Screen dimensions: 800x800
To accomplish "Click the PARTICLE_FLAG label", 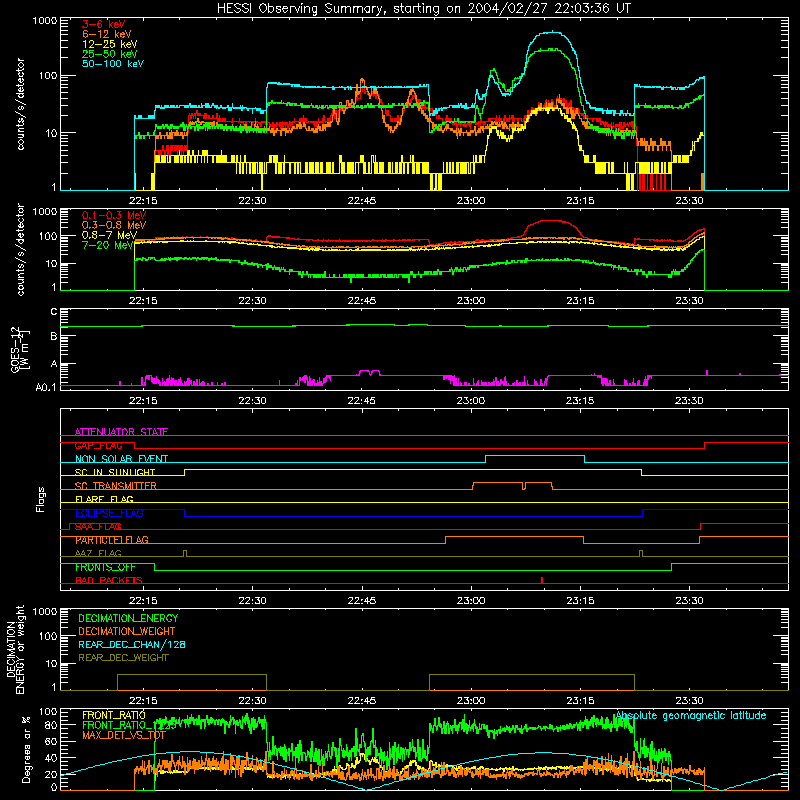I will point(112,540).
